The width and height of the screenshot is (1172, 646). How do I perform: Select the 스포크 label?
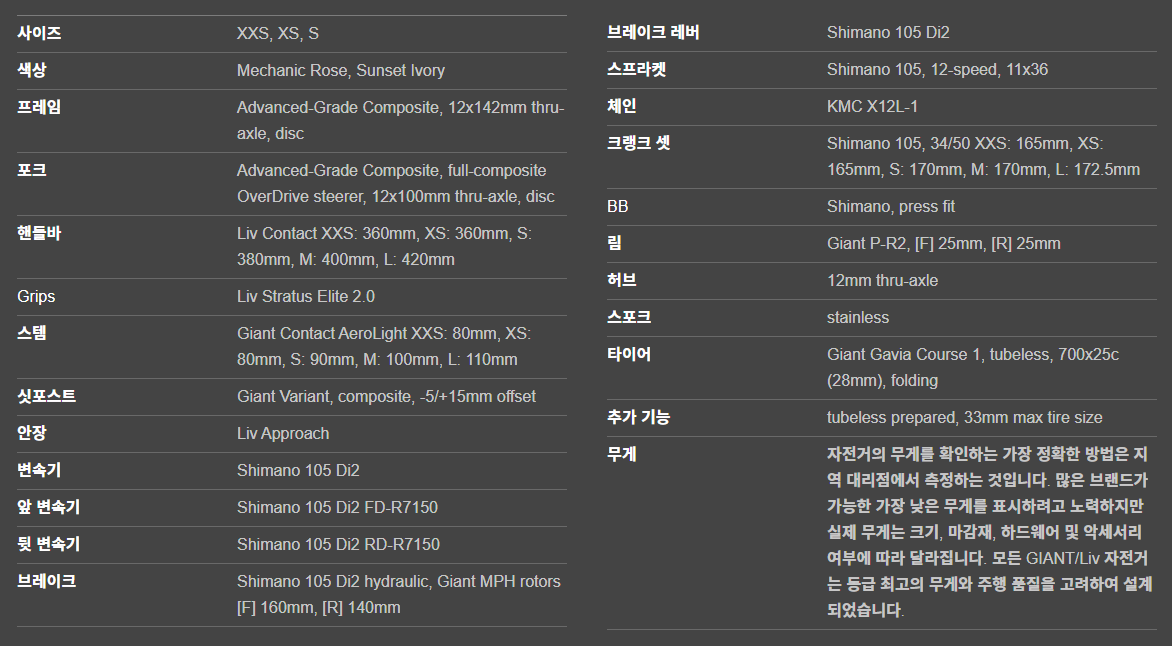point(629,318)
